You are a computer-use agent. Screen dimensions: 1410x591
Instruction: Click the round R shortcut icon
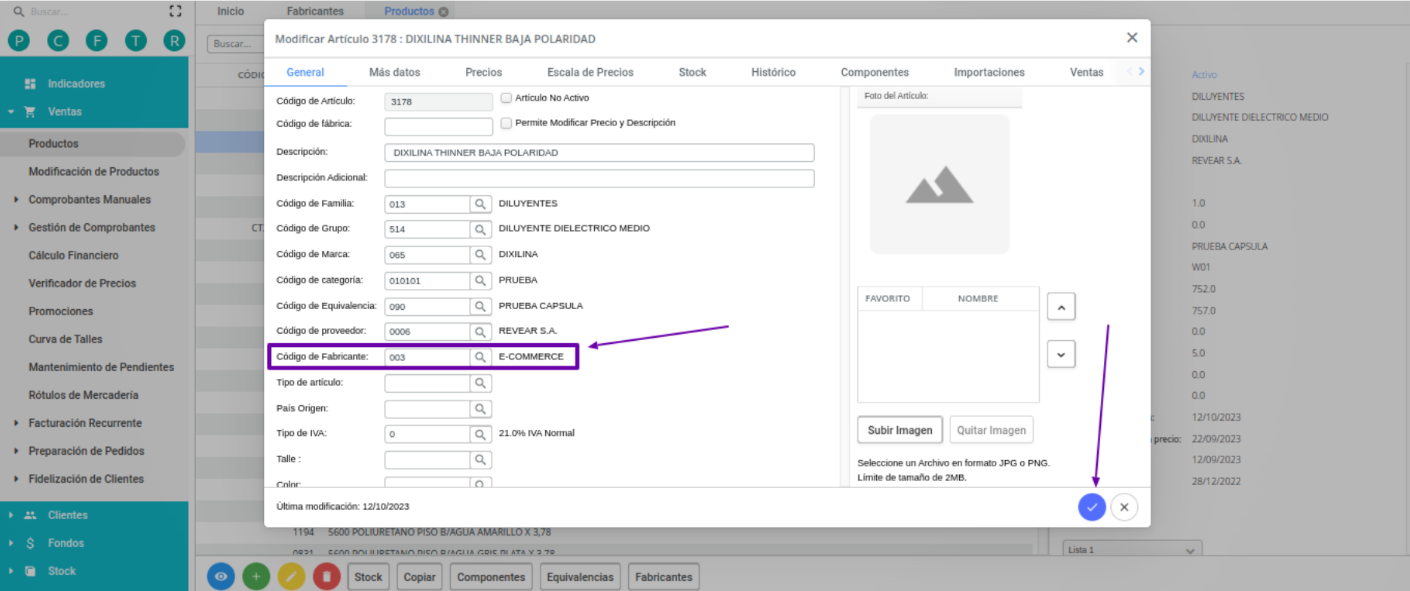point(175,41)
